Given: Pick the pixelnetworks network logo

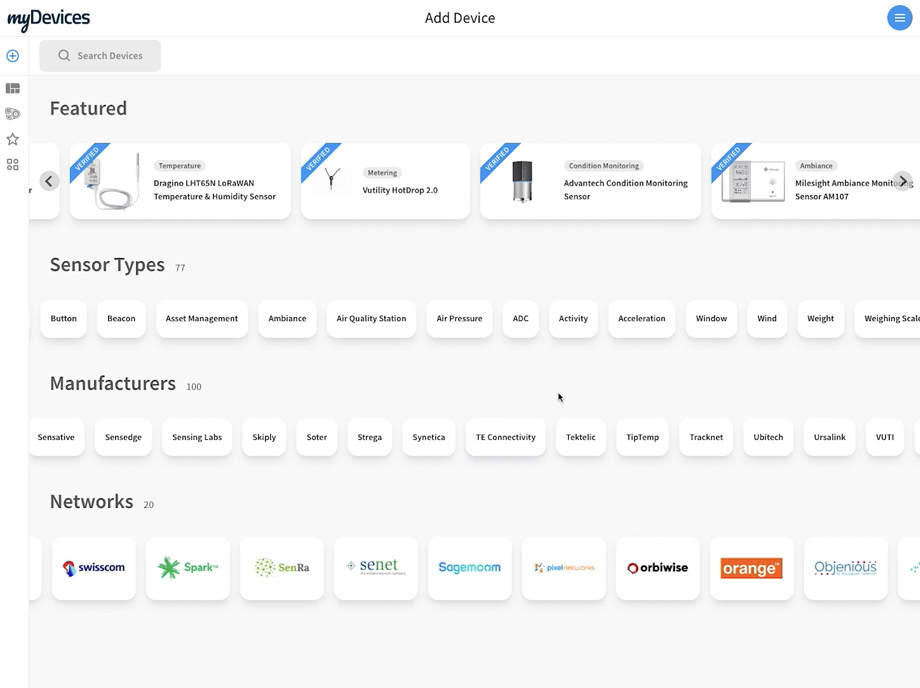Looking at the screenshot, I should click(x=564, y=568).
